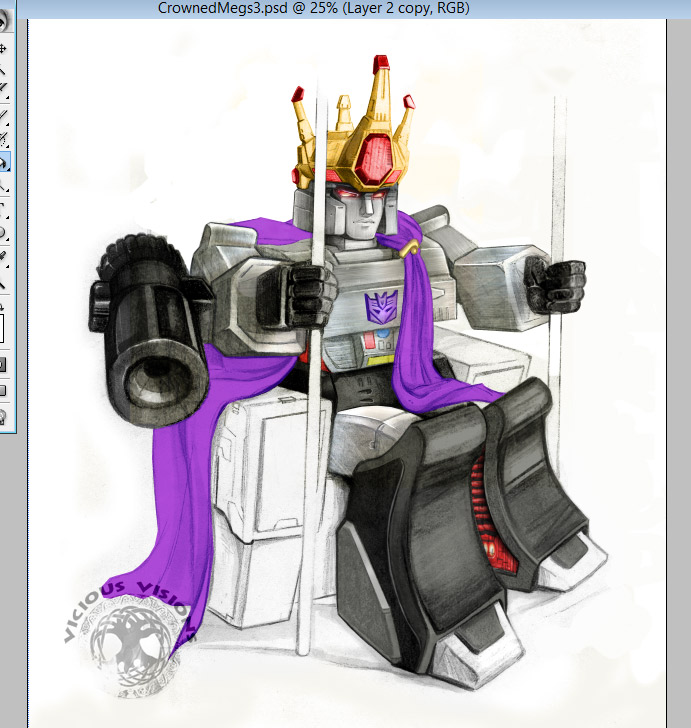Image resolution: width=691 pixels, height=728 pixels.
Task: Select the Eyedropper tool
Action: tap(3, 257)
